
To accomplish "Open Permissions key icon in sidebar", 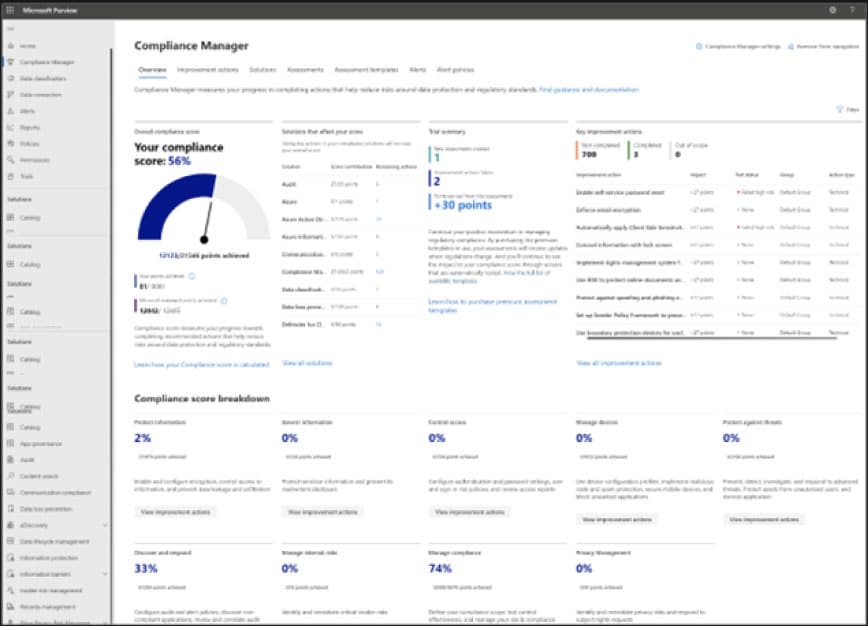I will [x=11, y=160].
